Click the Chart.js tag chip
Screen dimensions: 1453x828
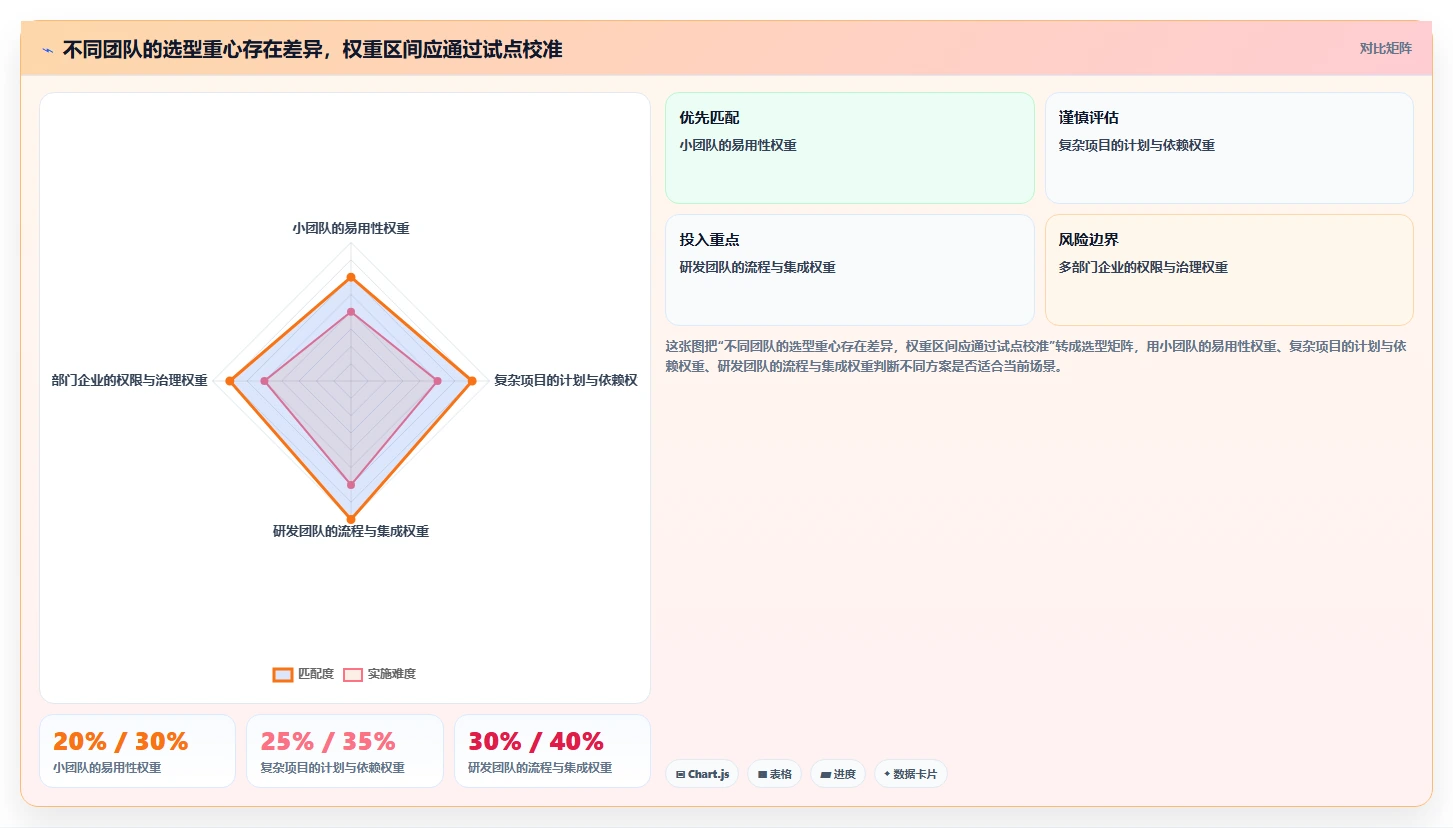tap(702, 774)
